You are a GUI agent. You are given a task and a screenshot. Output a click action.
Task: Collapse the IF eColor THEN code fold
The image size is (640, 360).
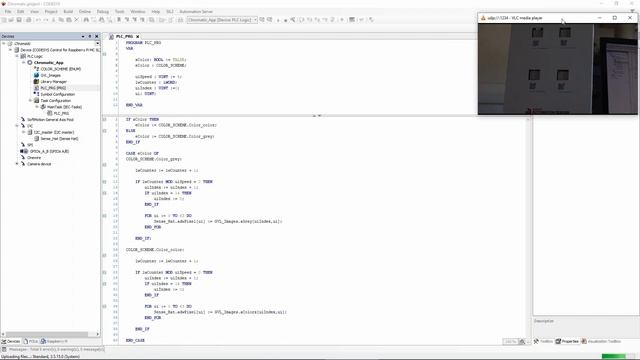coord(104,119)
